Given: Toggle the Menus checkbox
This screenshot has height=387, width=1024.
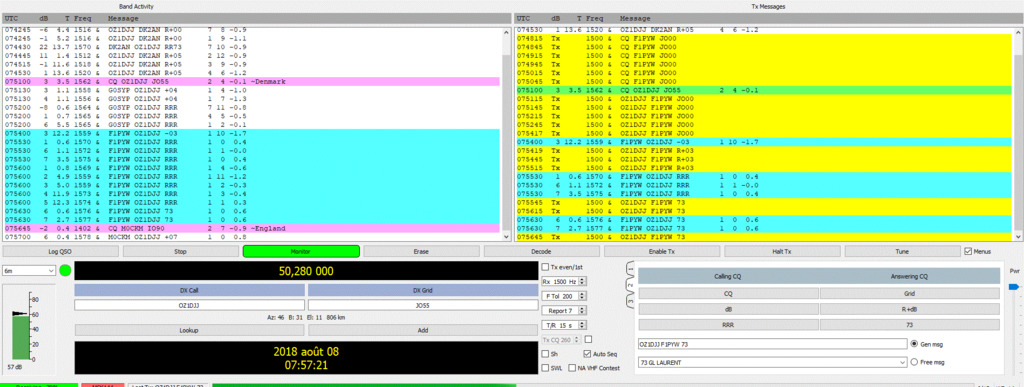Looking at the screenshot, I should [968, 251].
